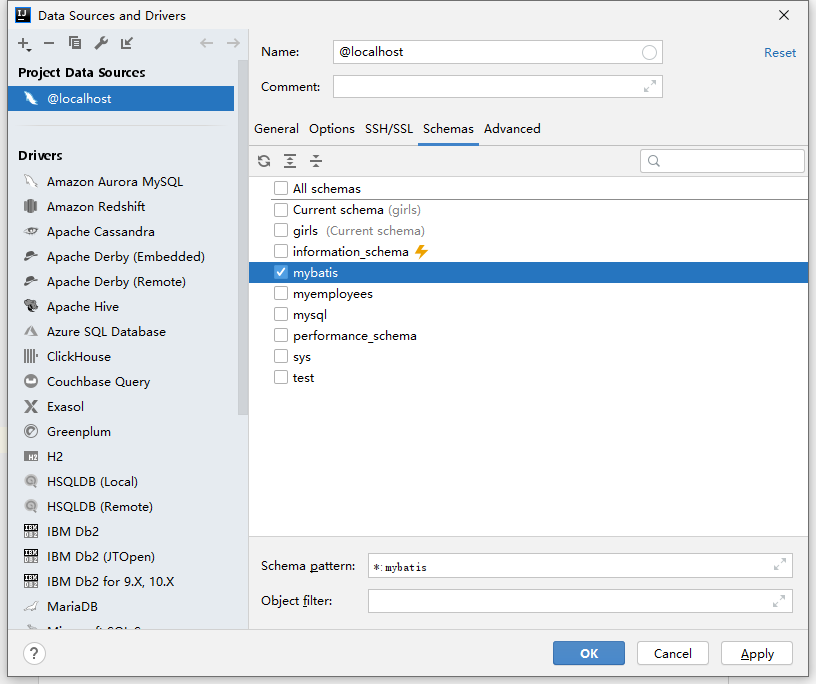Enable the All schemas checkbox
The height and width of the screenshot is (684, 816).
281,189
